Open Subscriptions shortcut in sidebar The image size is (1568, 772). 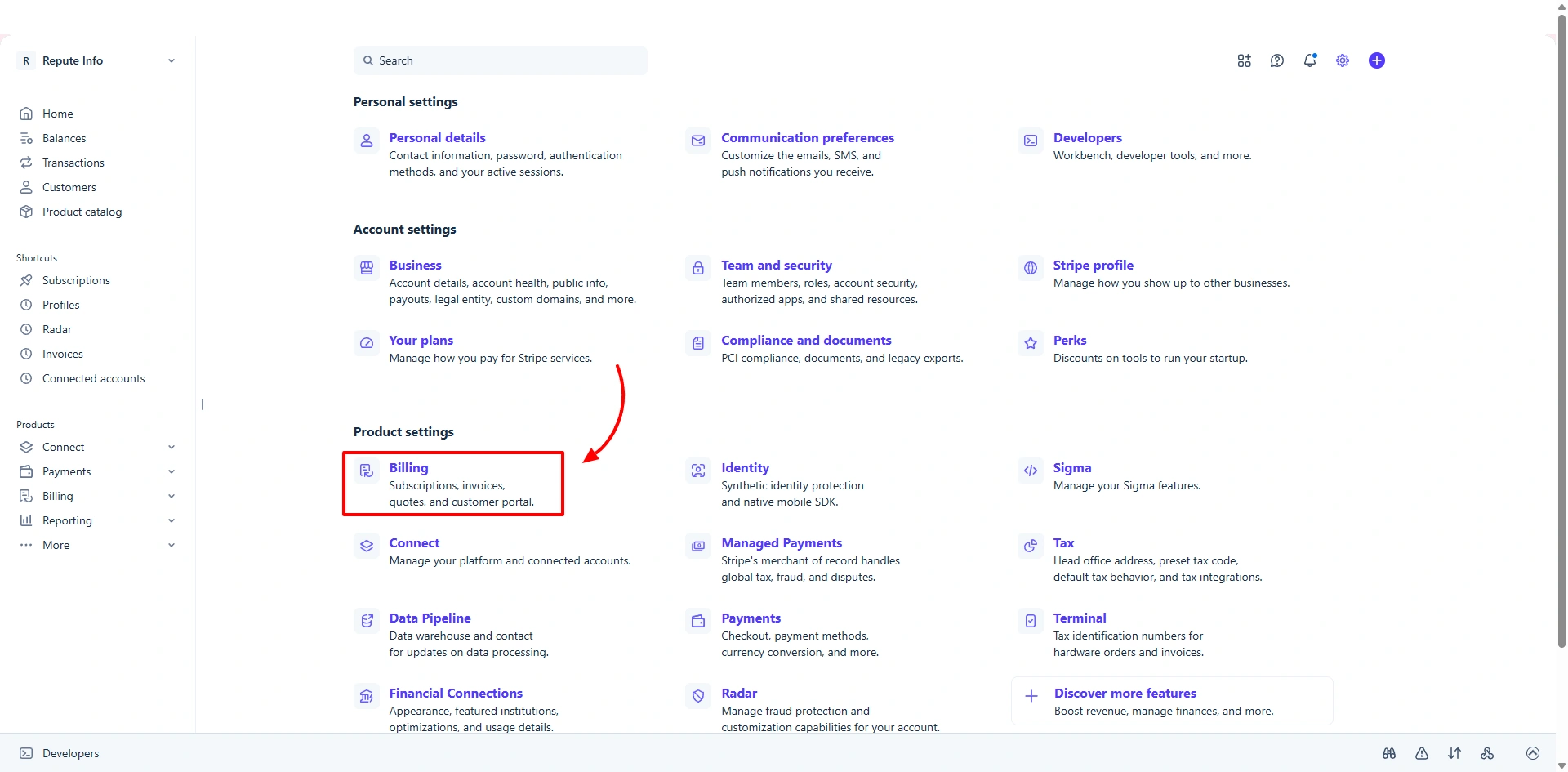point(76,280)
